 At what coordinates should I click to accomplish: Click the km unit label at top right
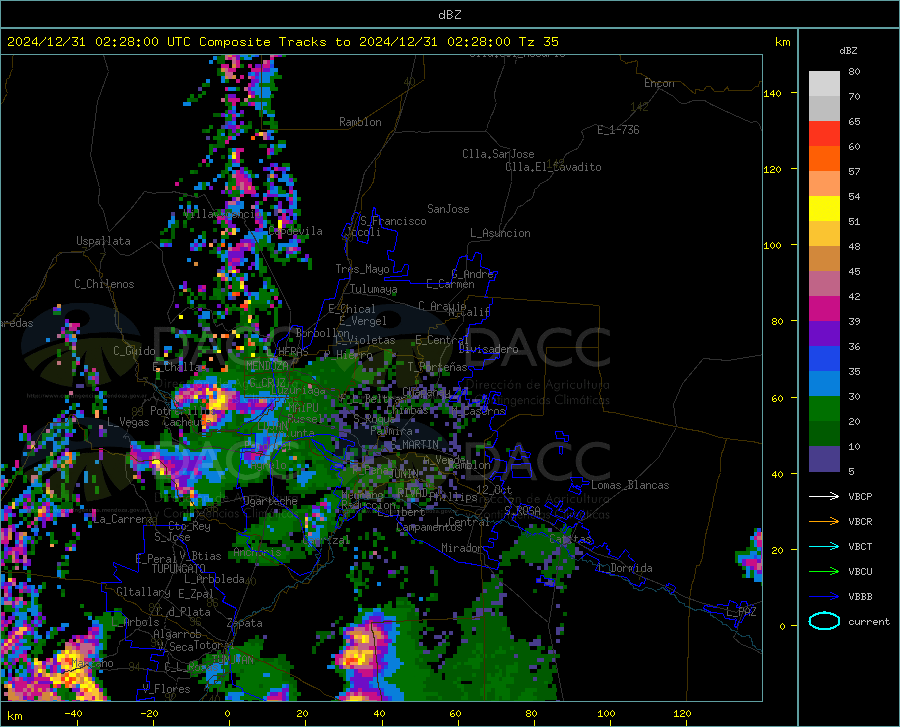[x=782, y=42]
